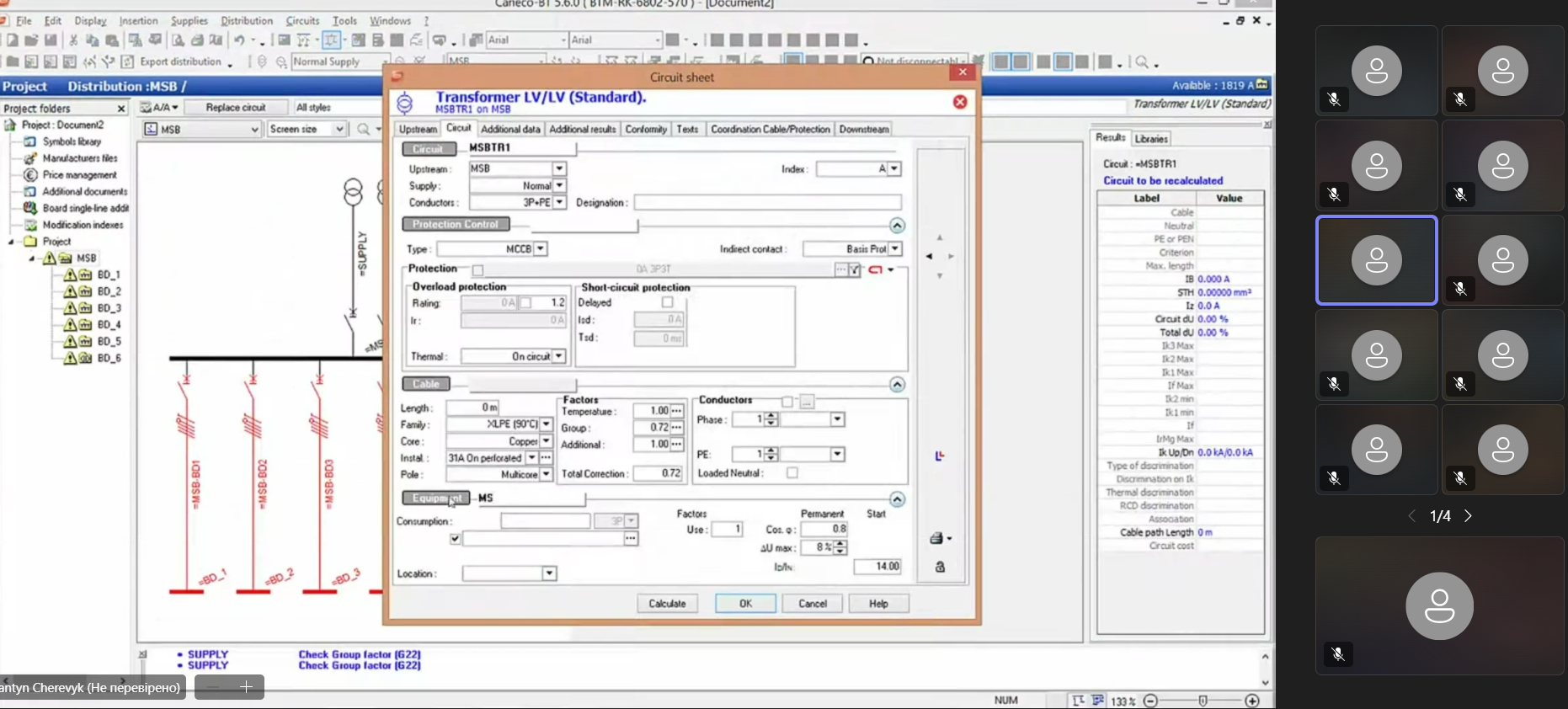This screenshot has height=709, width=1568.
Task: Select BD_3 in the project tree
Action: pos(109,308)
